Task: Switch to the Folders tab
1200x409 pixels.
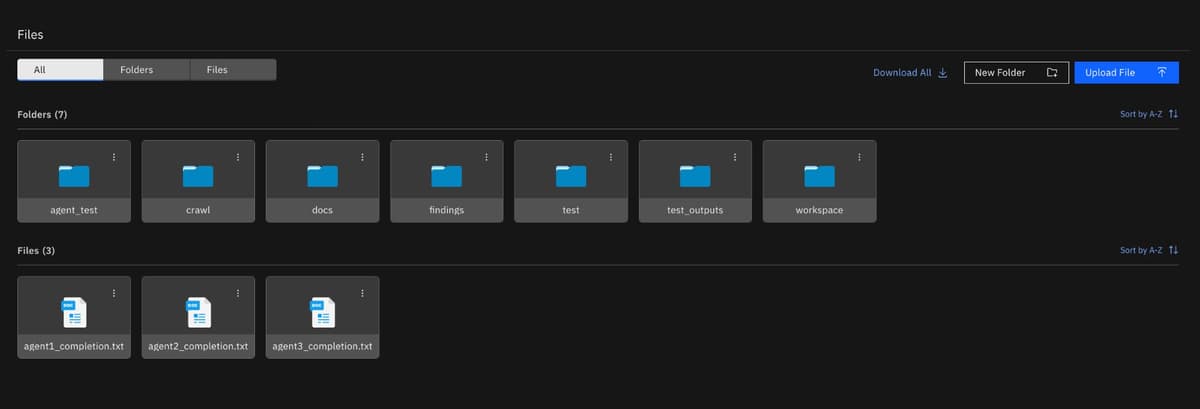Action: point(146,70)
